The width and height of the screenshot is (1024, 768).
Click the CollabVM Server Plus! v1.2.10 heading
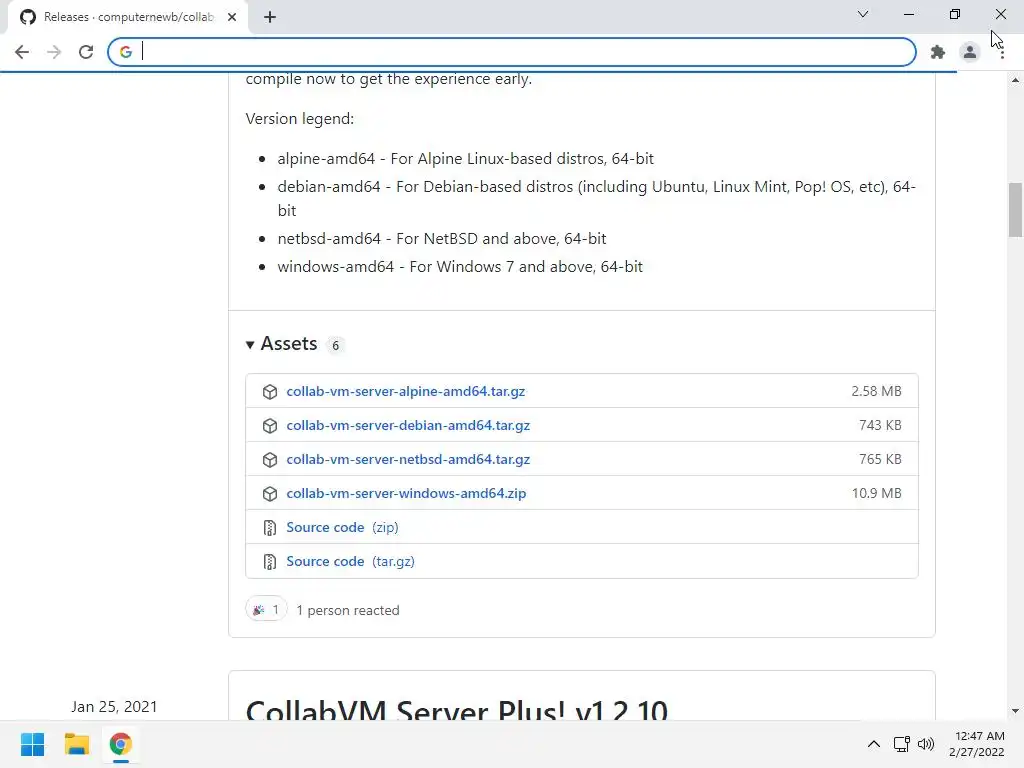pos(456,710)
